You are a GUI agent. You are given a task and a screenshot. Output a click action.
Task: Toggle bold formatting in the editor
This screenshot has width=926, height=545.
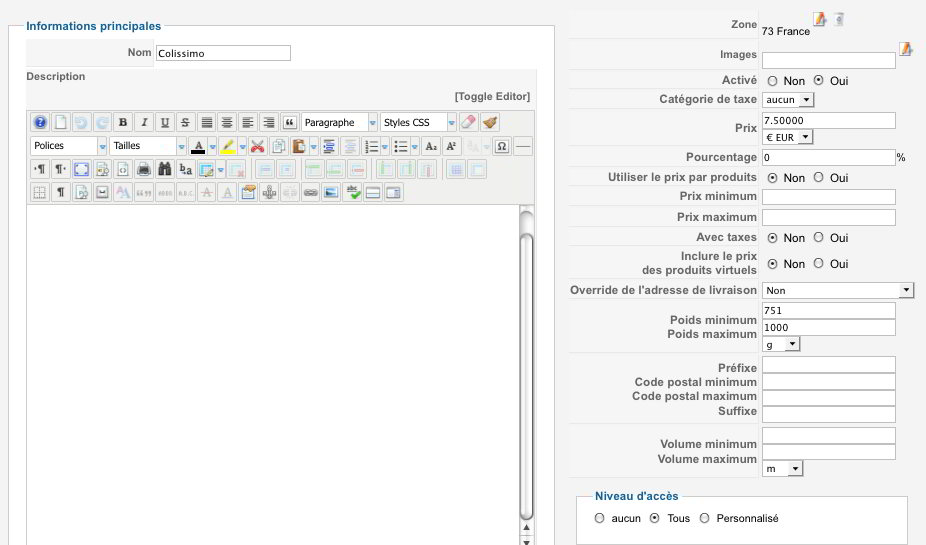pos(123,122)
